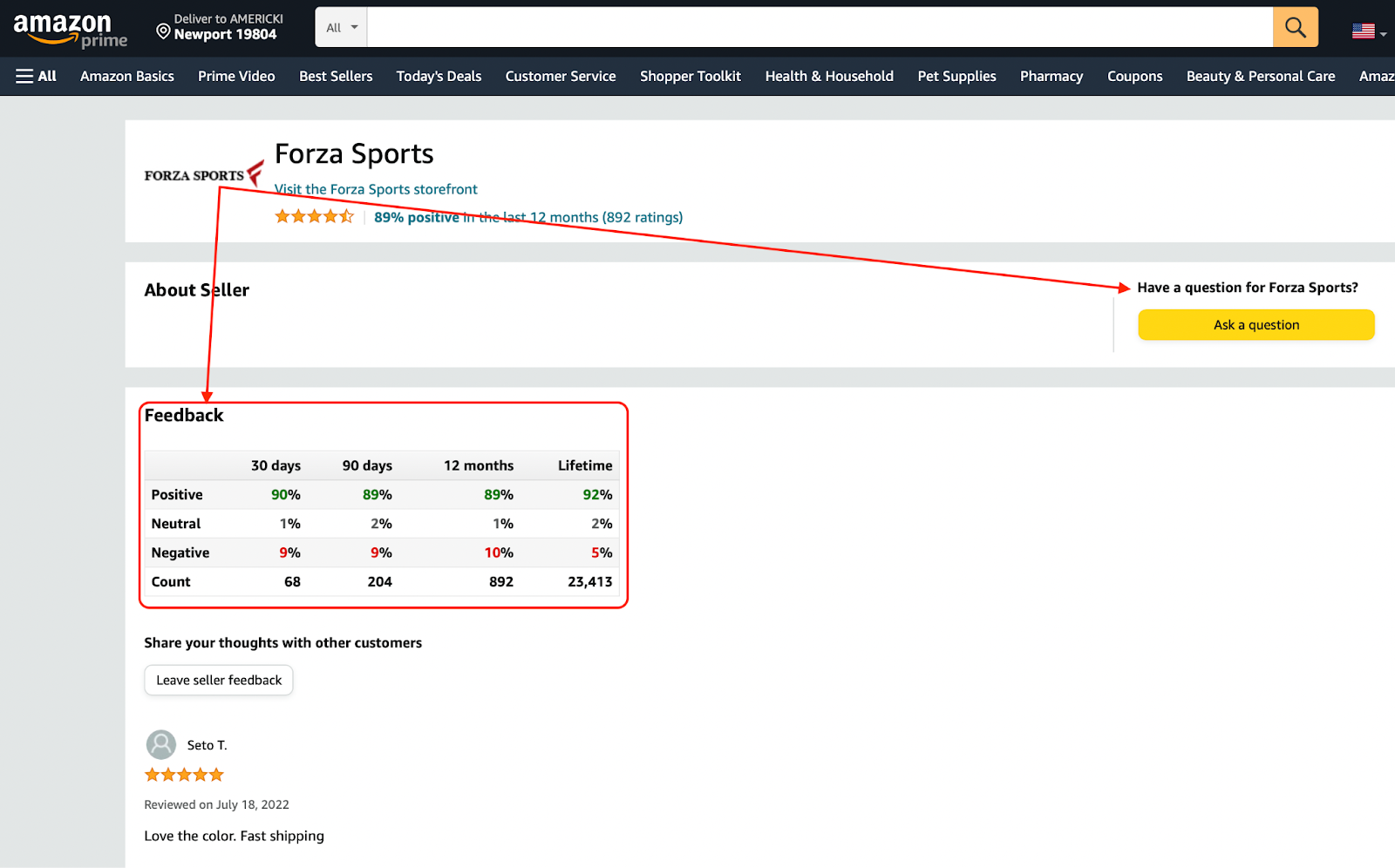Go to Prime Video
The height and width of the screenshot is (868, 1395).
236,76
